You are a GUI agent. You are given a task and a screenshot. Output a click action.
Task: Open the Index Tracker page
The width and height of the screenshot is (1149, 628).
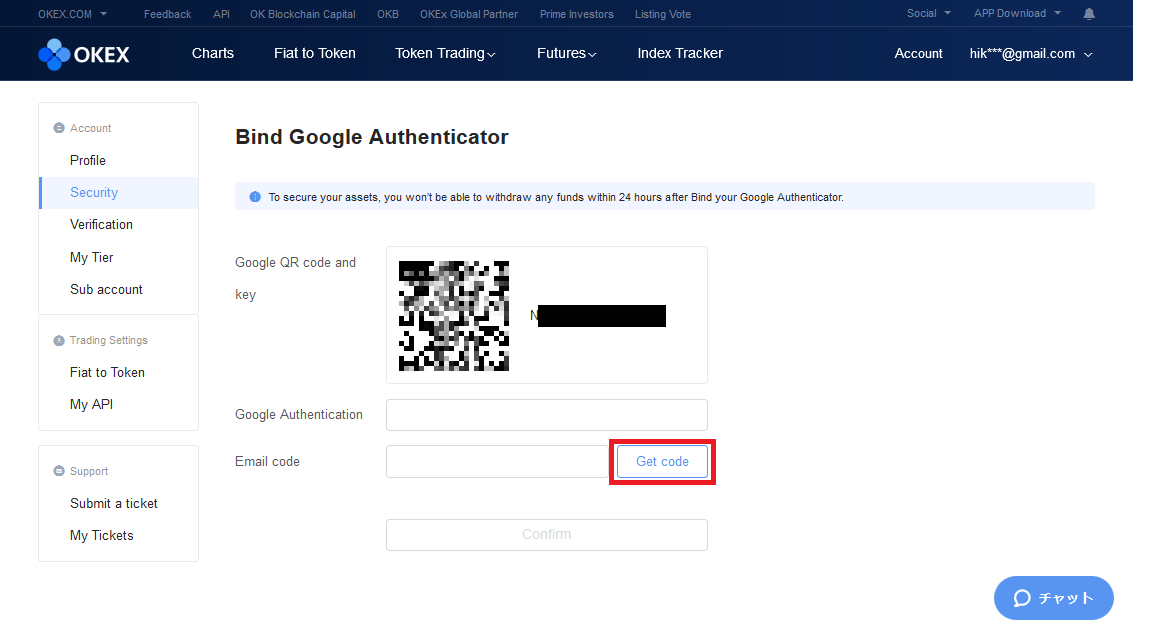680,53
